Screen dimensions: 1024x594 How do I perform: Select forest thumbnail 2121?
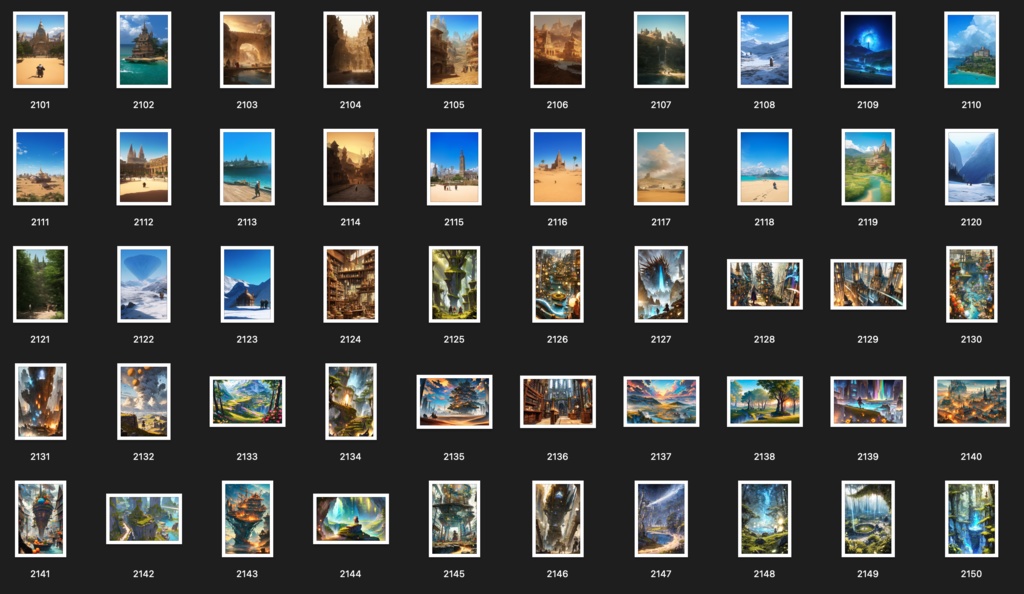40,285
